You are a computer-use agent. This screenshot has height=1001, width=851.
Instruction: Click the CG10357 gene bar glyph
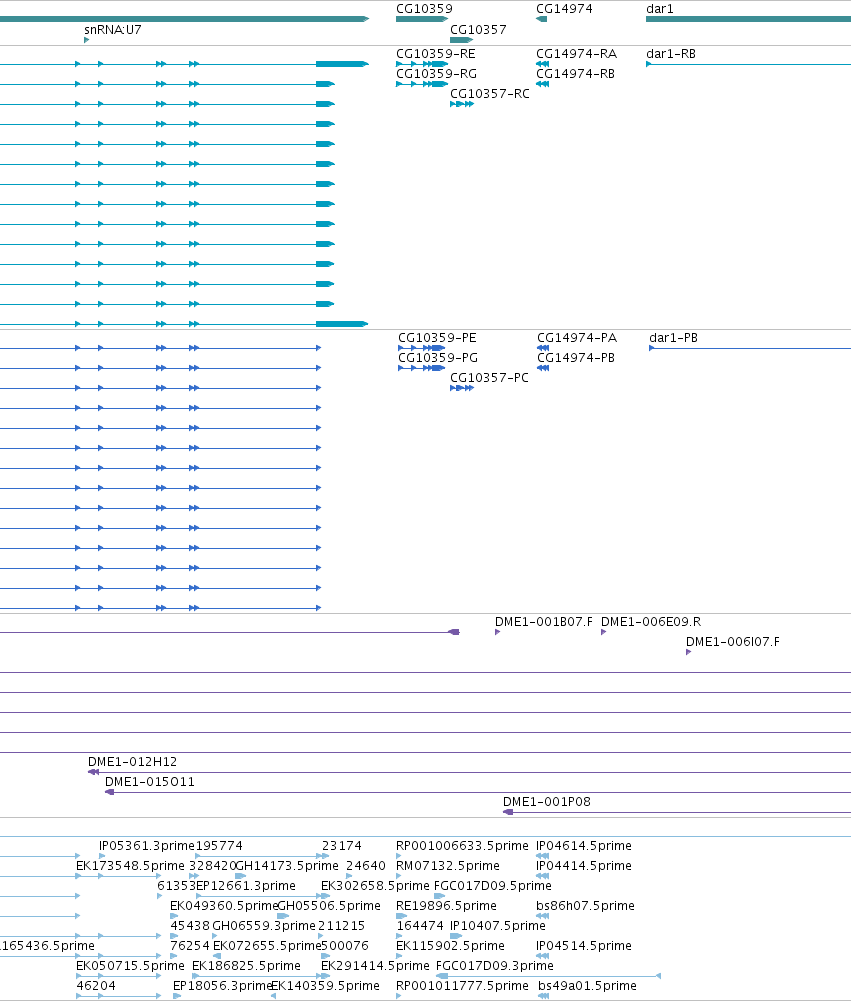tap(461, 40)
